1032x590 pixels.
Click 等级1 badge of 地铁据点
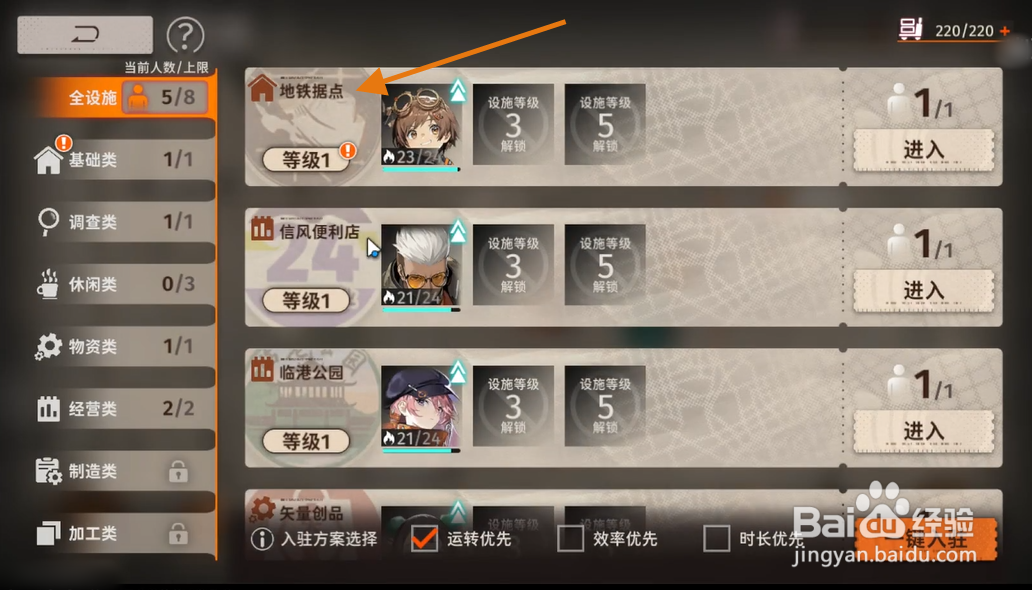(306, 160)
